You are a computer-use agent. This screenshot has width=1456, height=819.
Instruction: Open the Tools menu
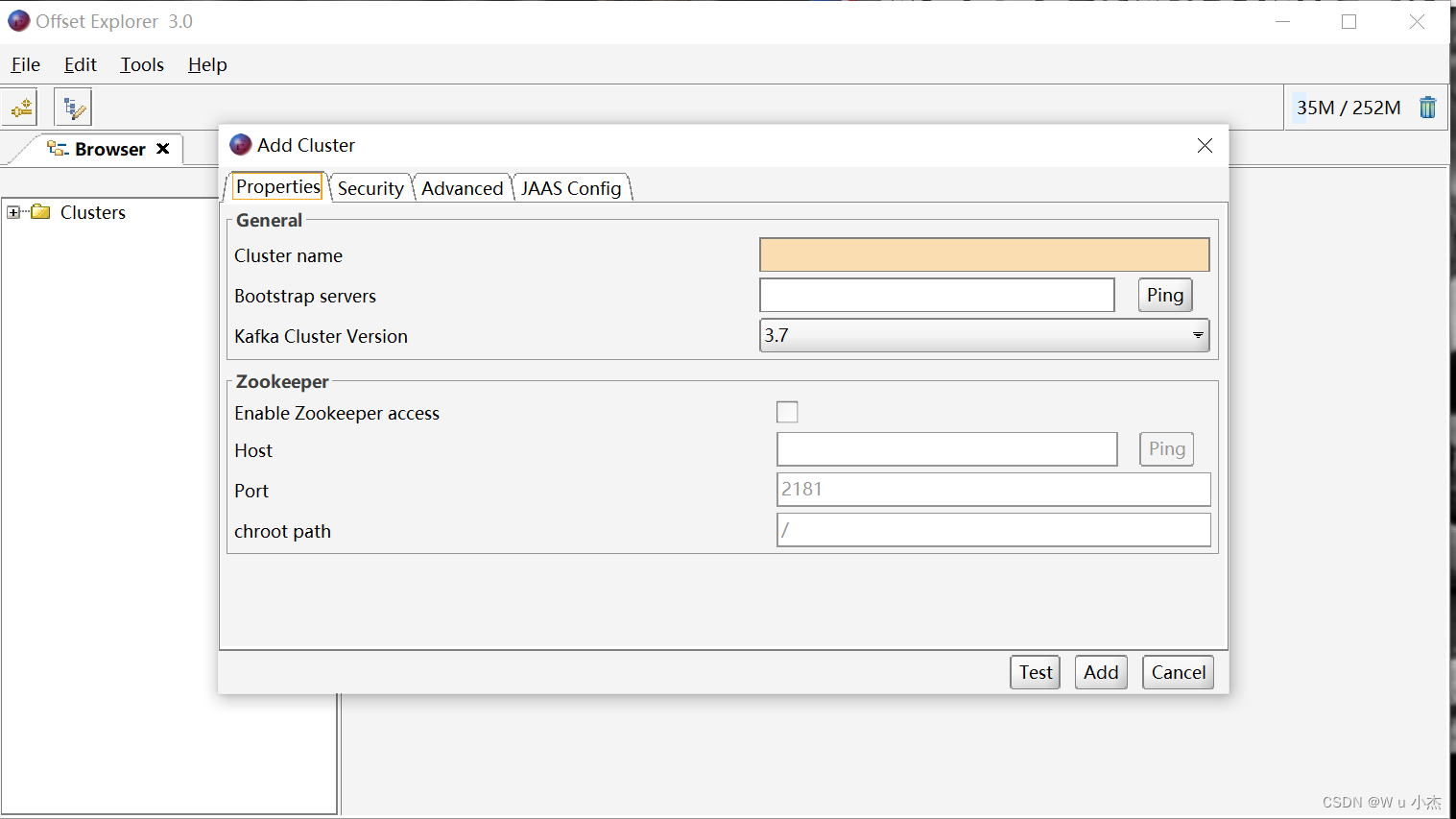tap(142, 64)
